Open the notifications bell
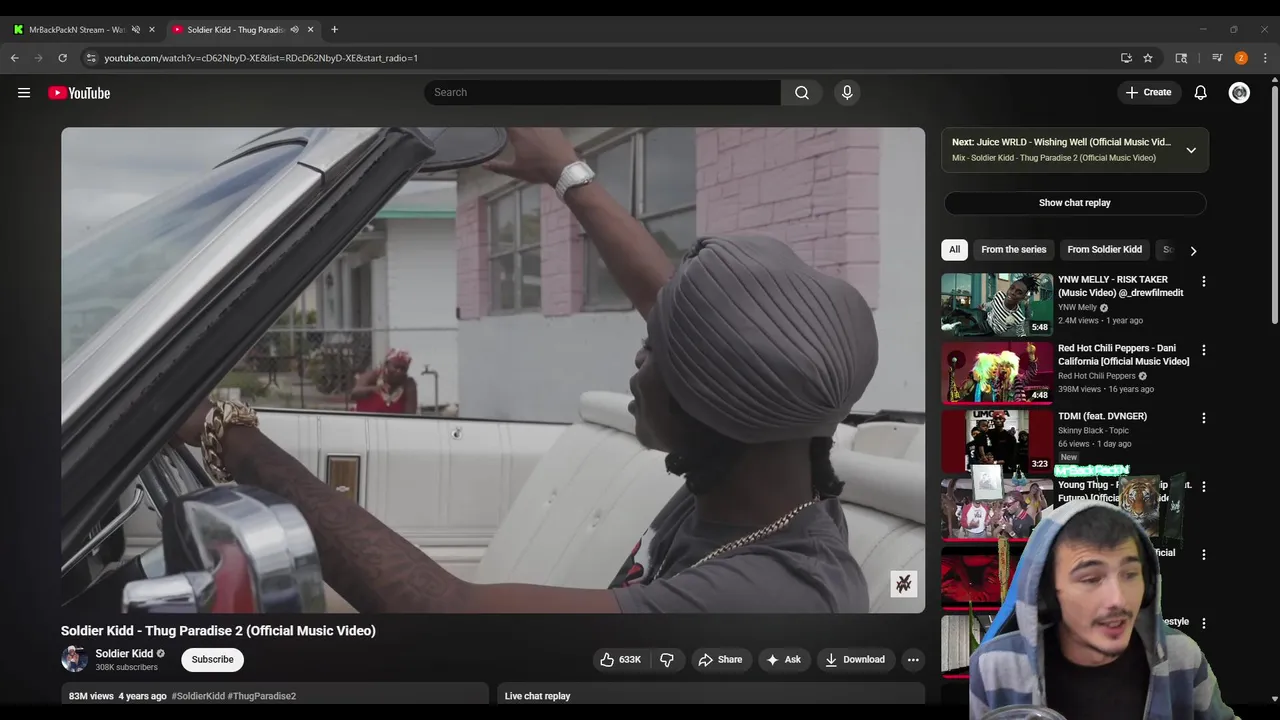This screenshot has height=720, width=1280. click(1200, 92)
